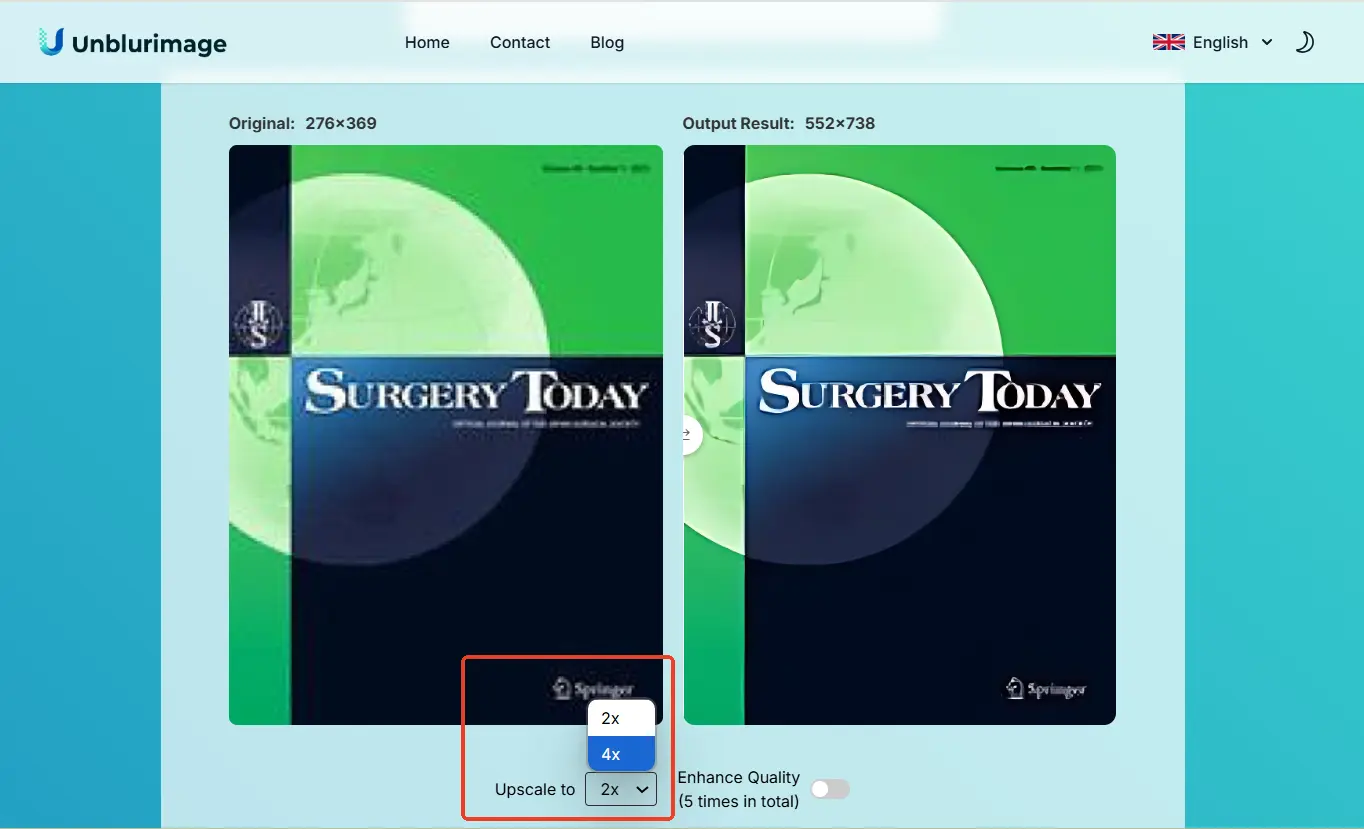Click the Unblurimage logo
This screenshot has height=829, width=1364.
click(x=133, y=42)
